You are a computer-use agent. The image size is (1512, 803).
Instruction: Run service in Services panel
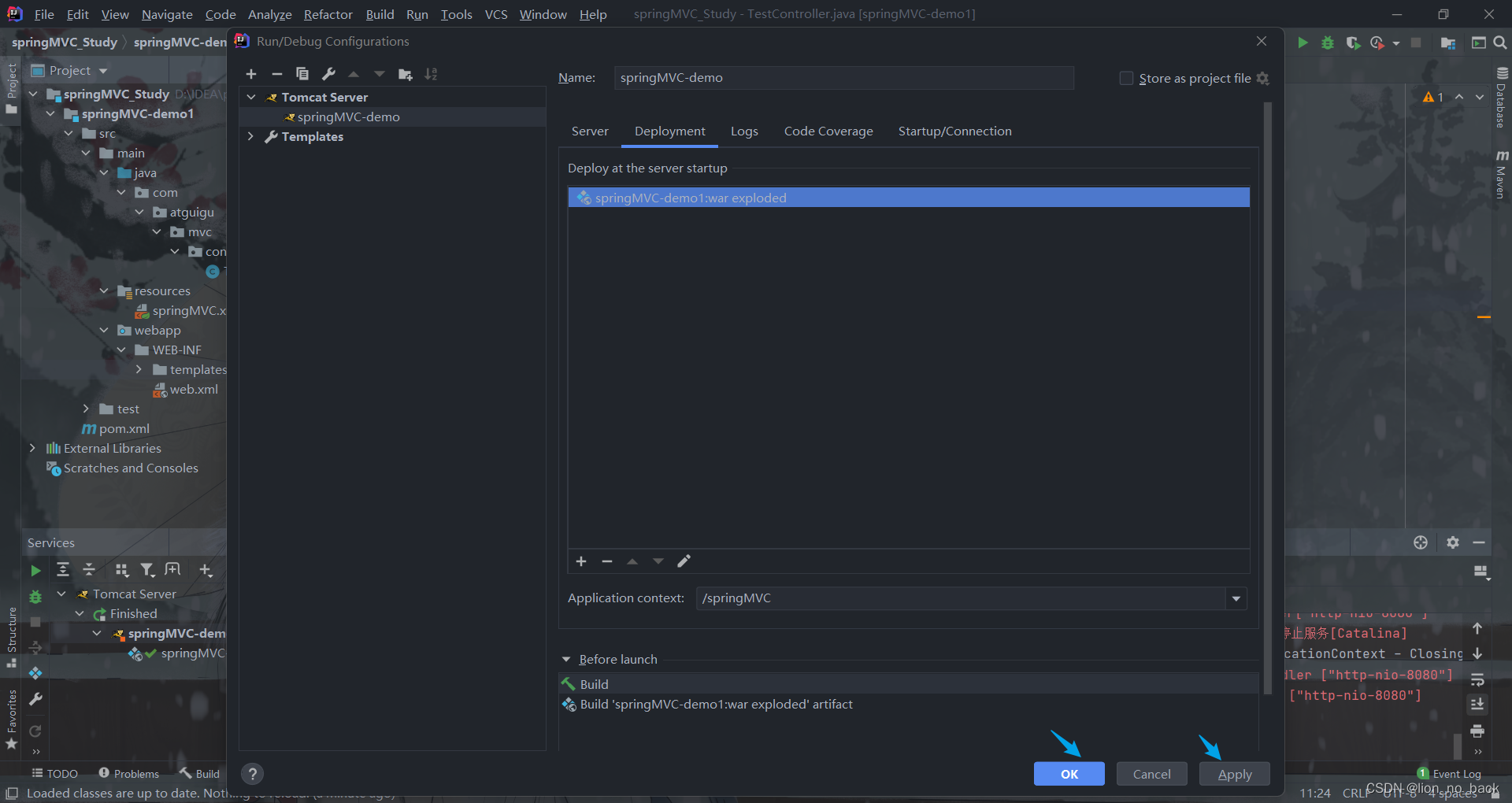[x=35, y=570]
